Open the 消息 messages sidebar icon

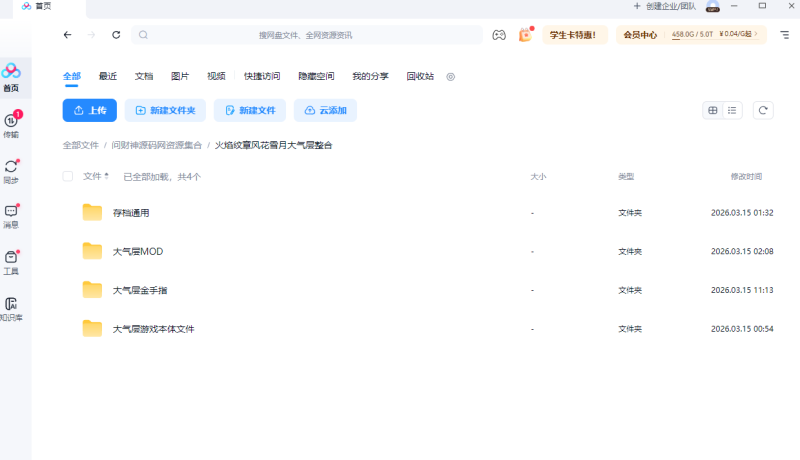[x=11, y=216]
